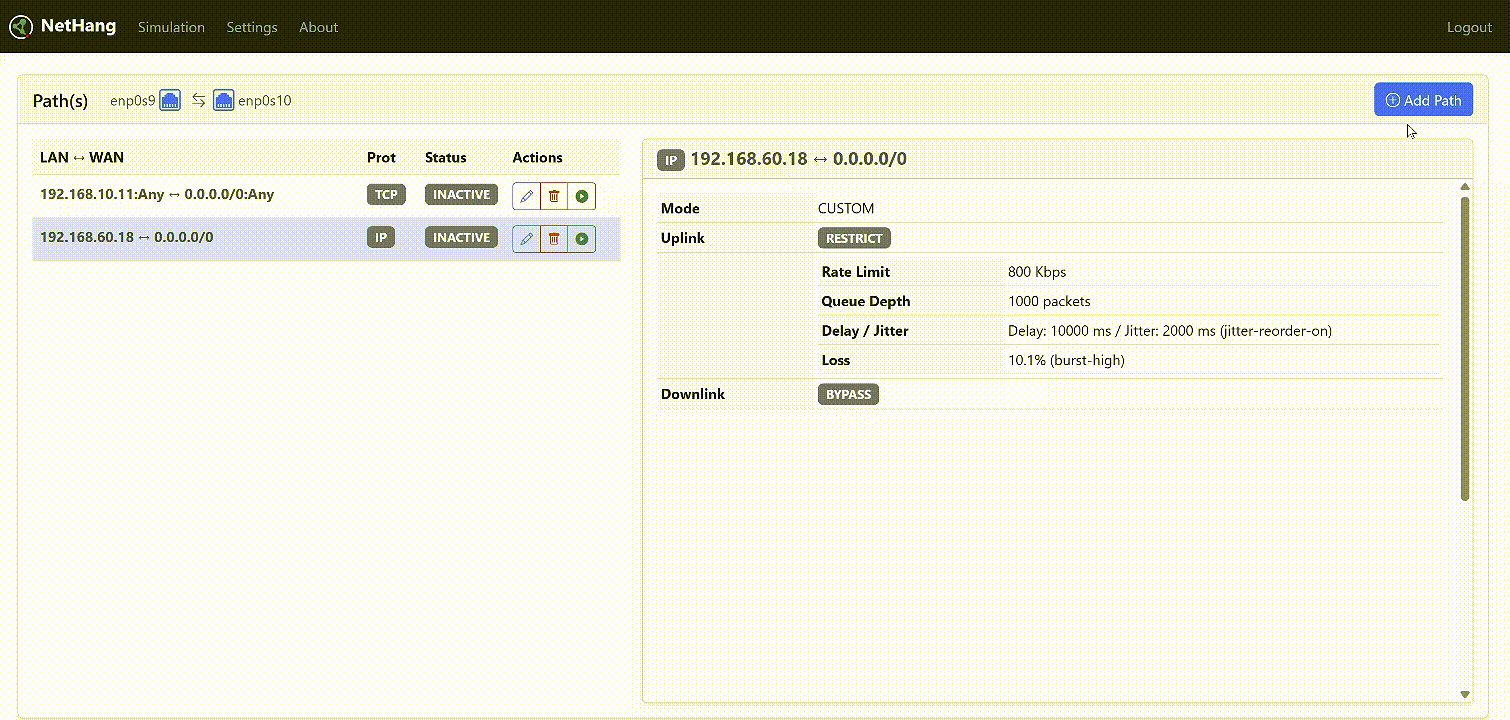Click detail panel scrollbar up arrow
Viewport: 1510px width, 720px height.
pyautogui.click(x=1465, y=187)
